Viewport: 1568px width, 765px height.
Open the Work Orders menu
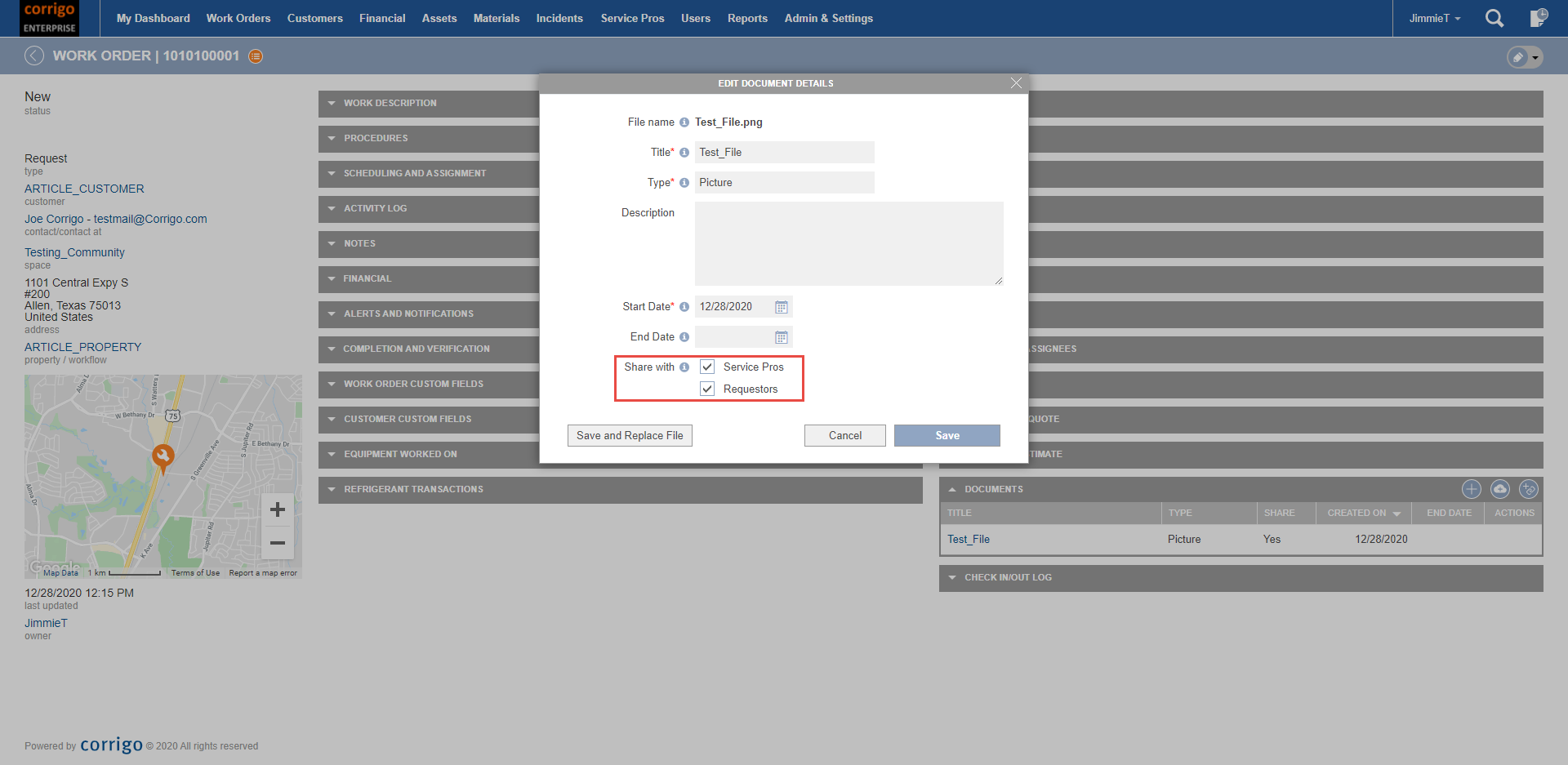[x=238, y=18]
